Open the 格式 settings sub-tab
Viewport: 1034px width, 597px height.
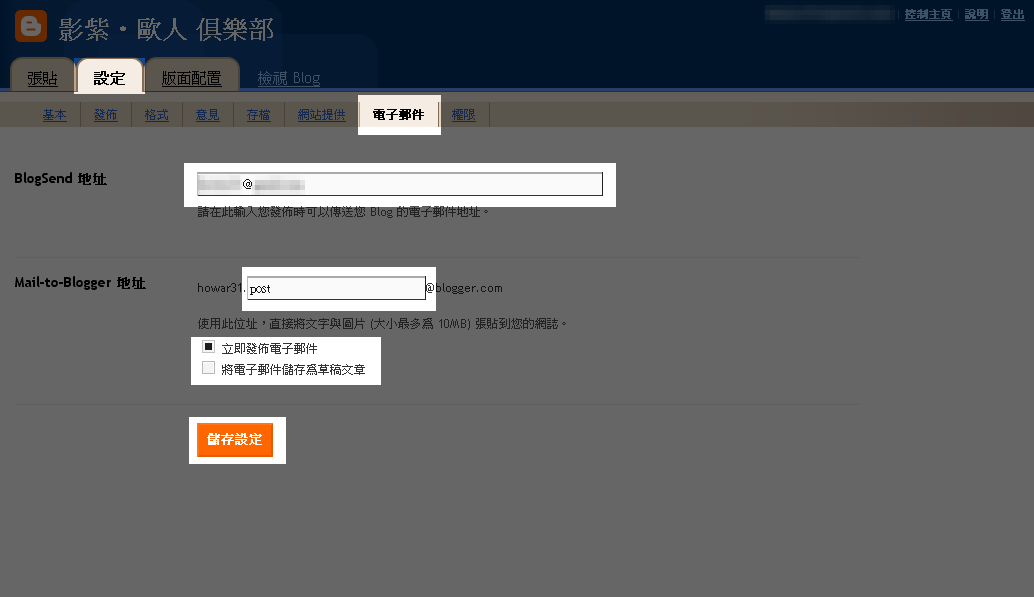pyautogui.click(x=156, y=115)
